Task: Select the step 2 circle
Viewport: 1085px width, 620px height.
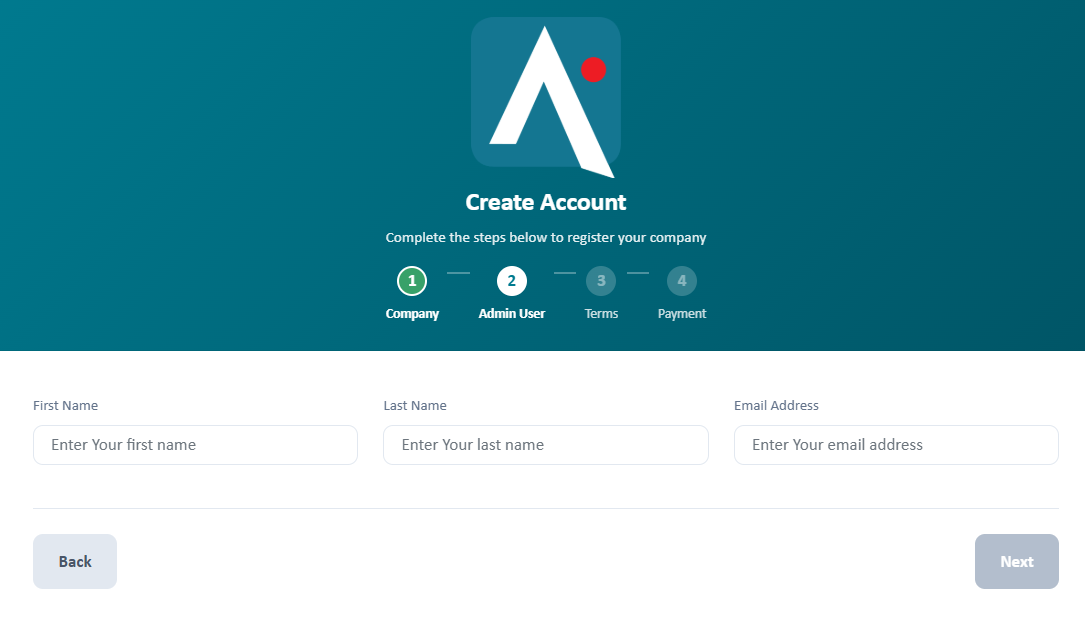Action: pos(511,281)
